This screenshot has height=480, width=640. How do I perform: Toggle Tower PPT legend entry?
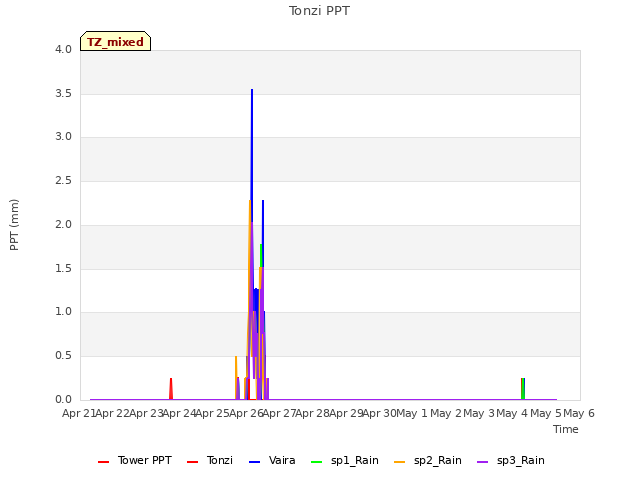135,460
